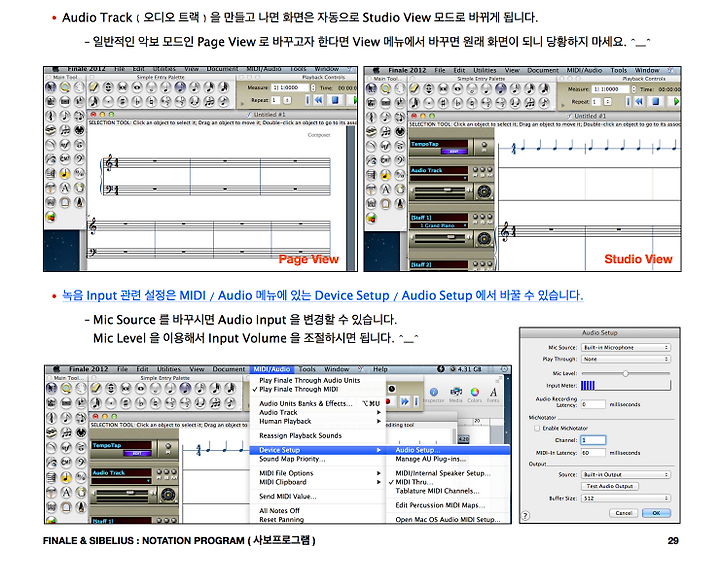Open the Help menu in the bottom screenshot
The width and height of the screenshot is (720, 585).
pos(380,369)
